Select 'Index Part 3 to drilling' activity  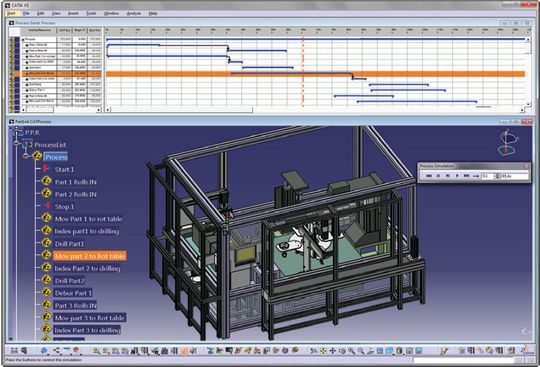(x=87, y=331)
